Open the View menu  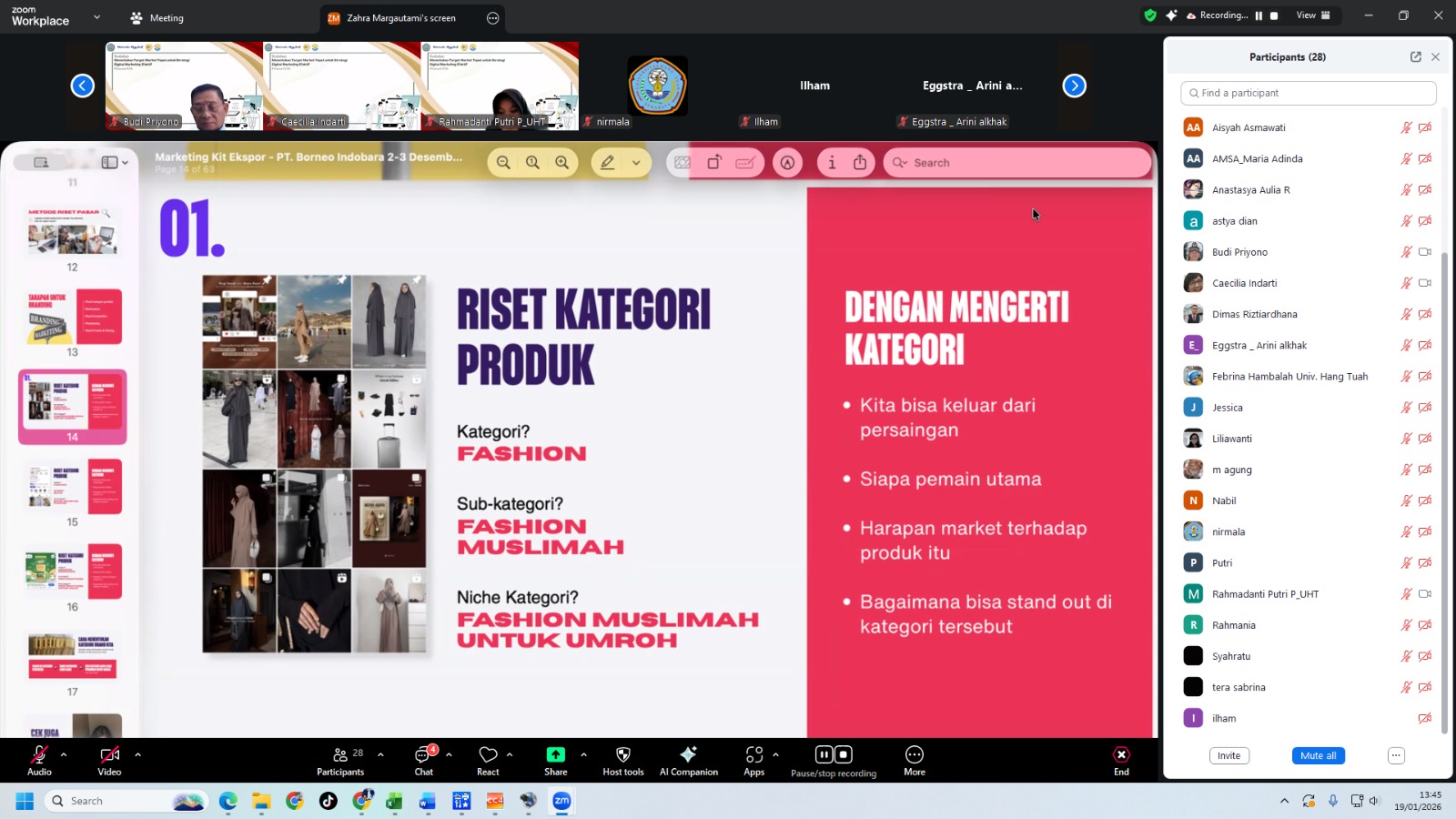point(1312,15)
